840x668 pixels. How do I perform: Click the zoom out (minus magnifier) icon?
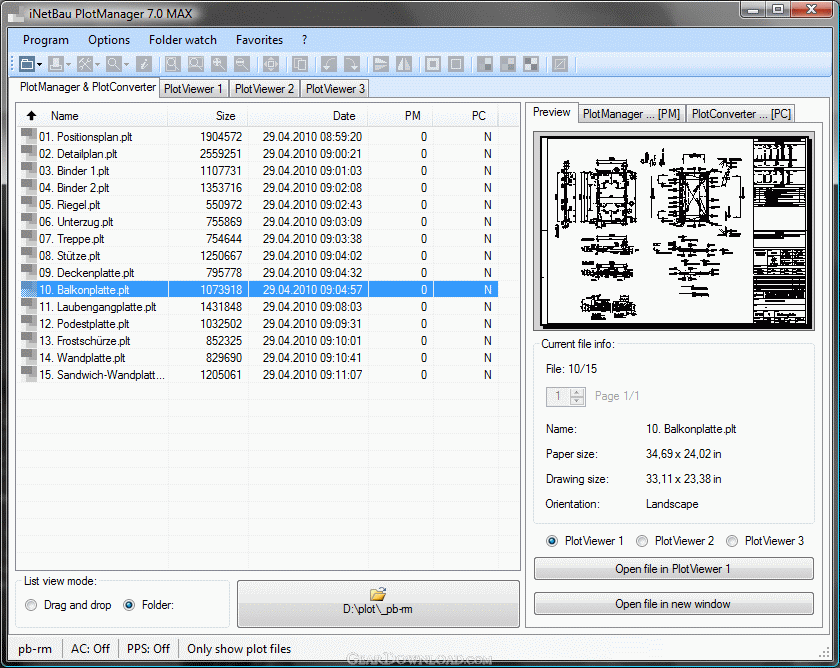tap(242, 64)
